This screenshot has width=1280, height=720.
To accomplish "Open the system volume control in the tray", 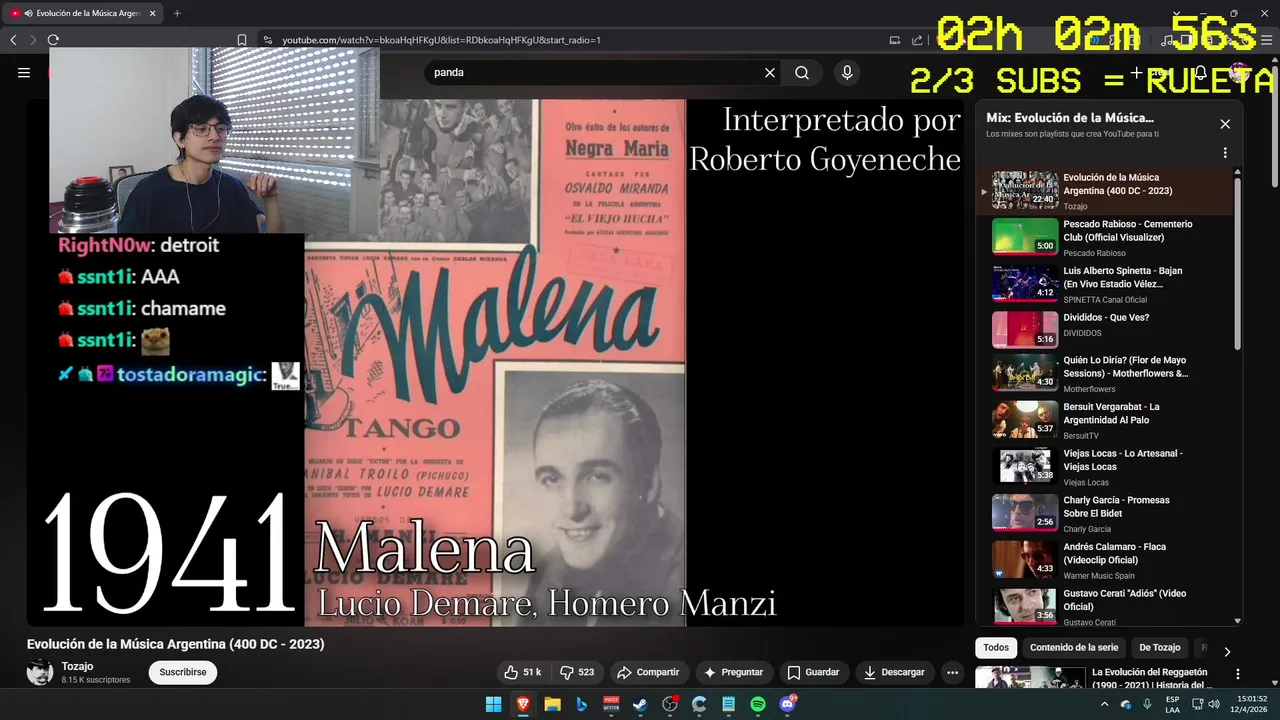I will pyautogui.click(x=1214, y=704).
